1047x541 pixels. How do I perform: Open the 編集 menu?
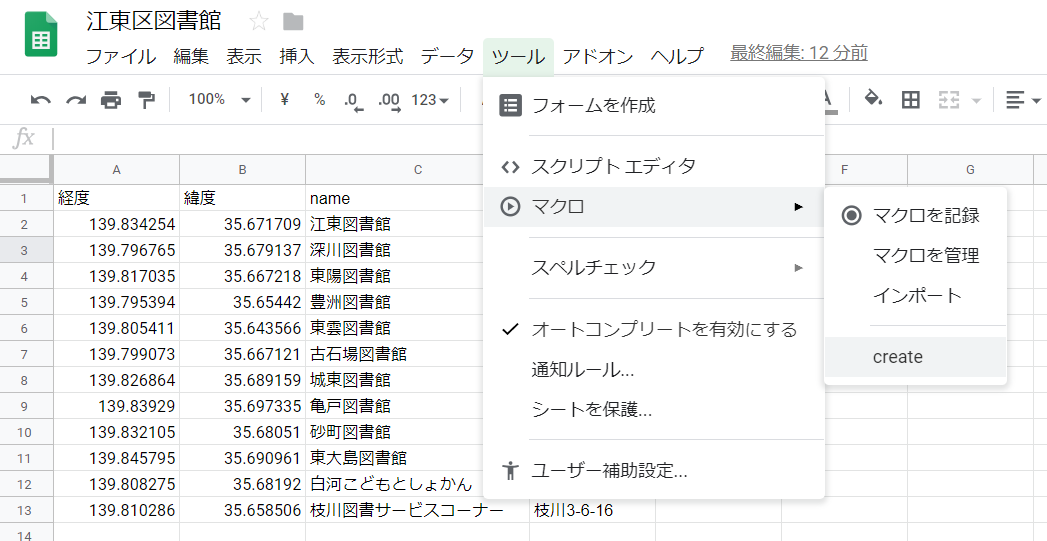point(191,56)
